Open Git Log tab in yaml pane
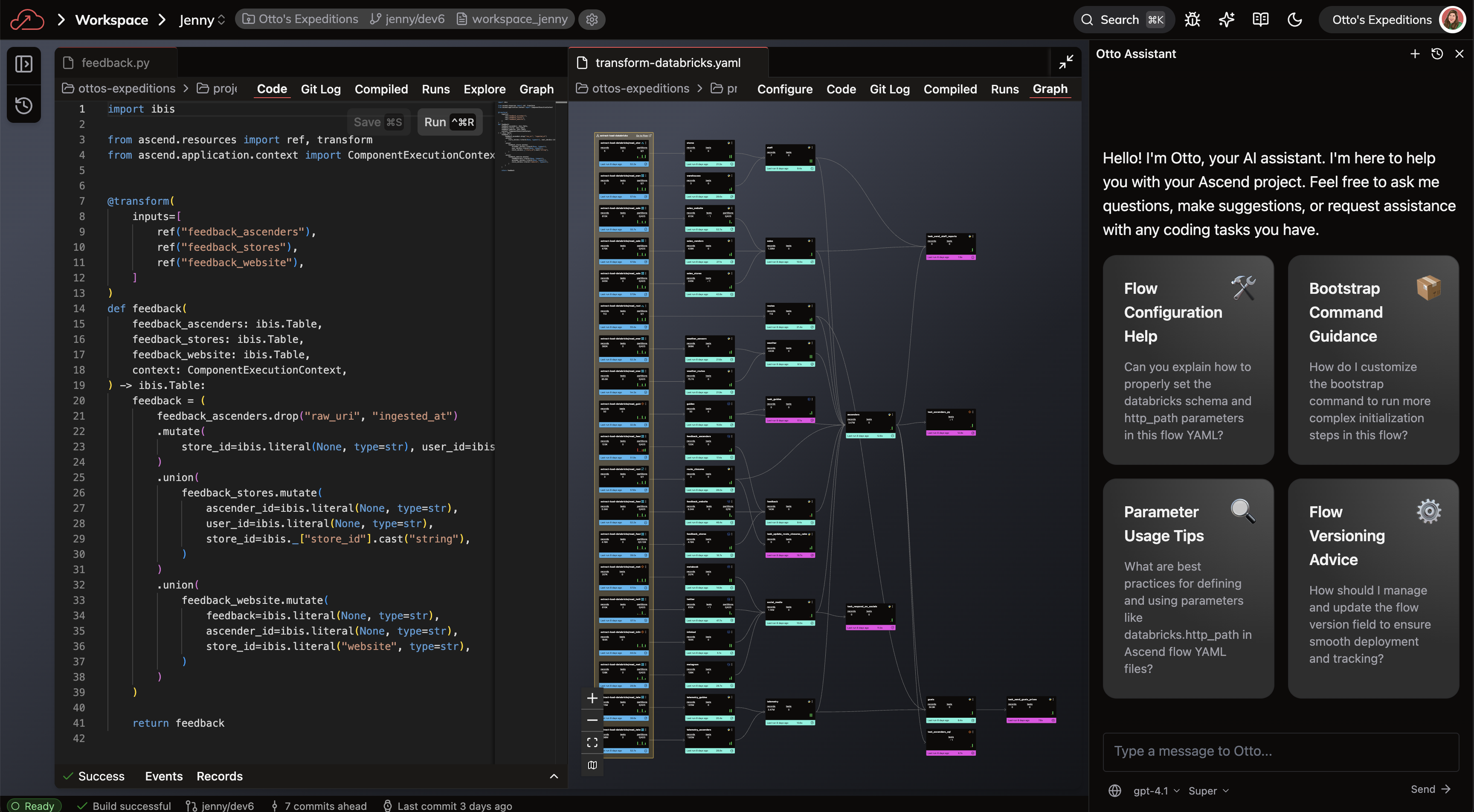Screen dimensions: 1474x812 [889, 89]
